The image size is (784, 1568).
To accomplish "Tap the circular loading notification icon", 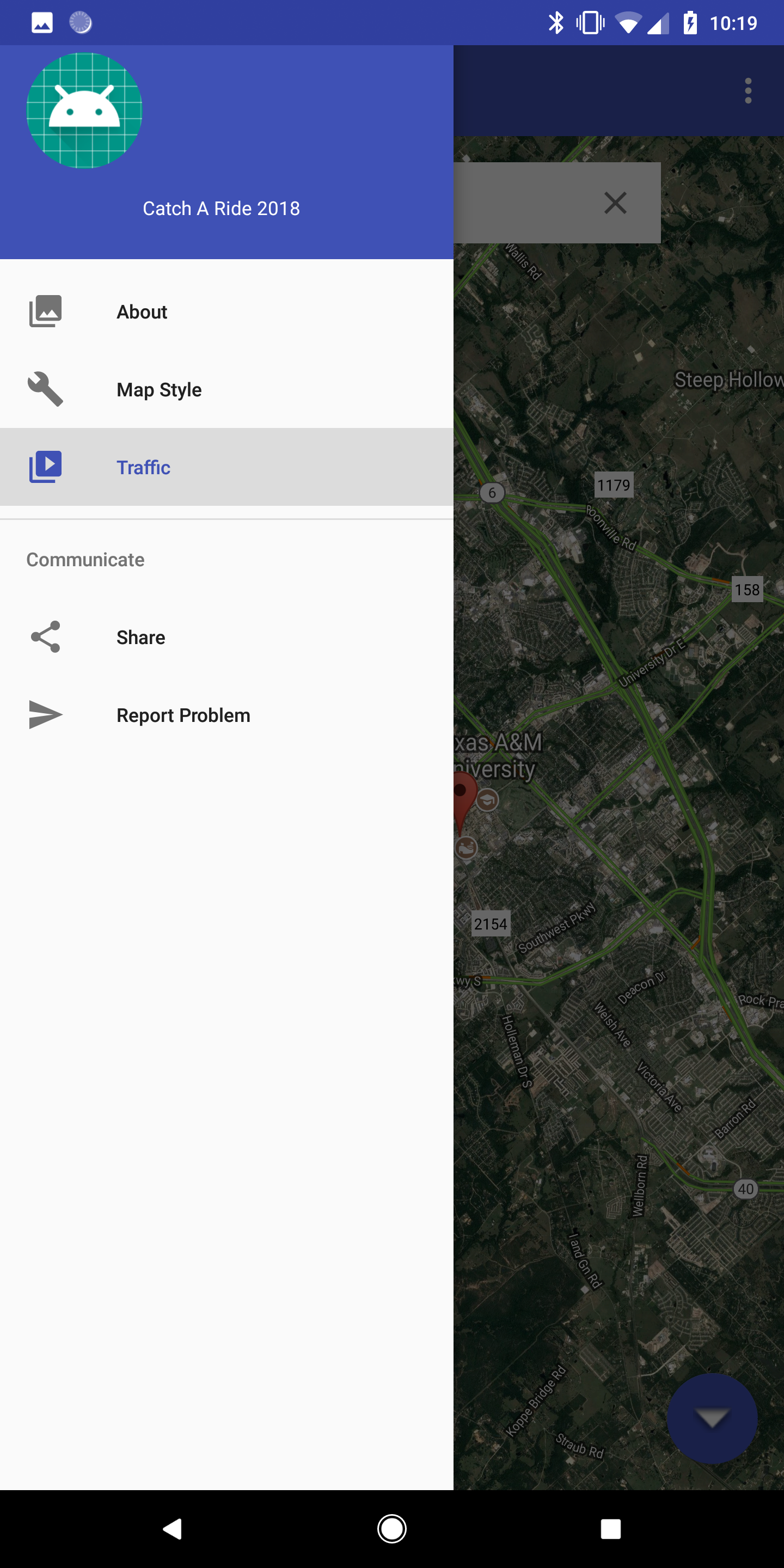I will pyautogui.click(x=81, y=23).
